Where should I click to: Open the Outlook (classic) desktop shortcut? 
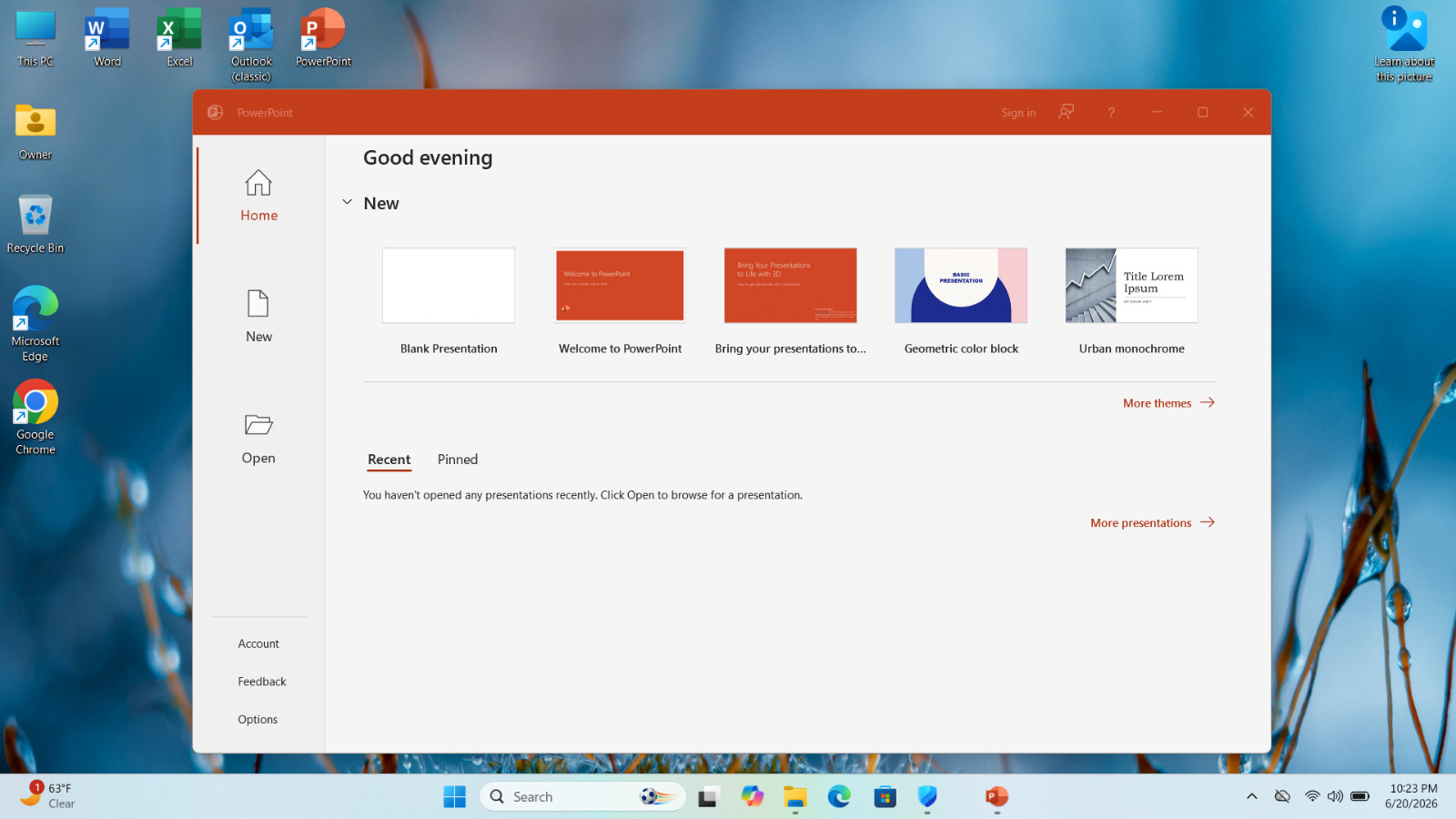[x=251, y=45]
